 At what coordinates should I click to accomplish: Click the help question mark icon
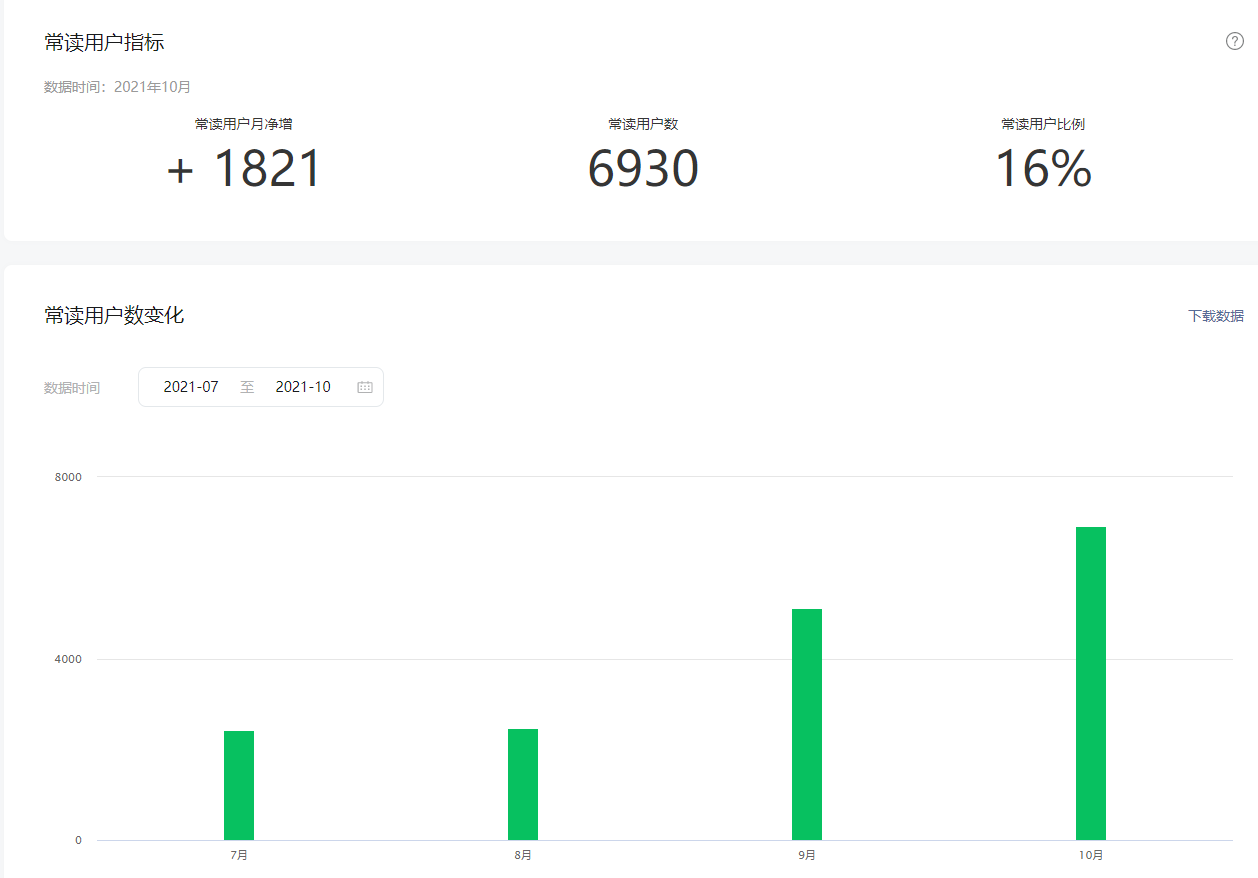coord(1235,41)
